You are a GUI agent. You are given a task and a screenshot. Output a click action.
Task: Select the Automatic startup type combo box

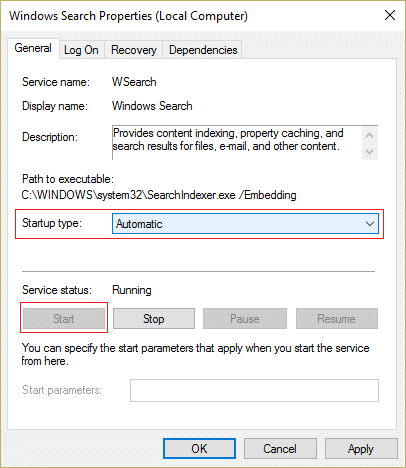tap(245, 224)
